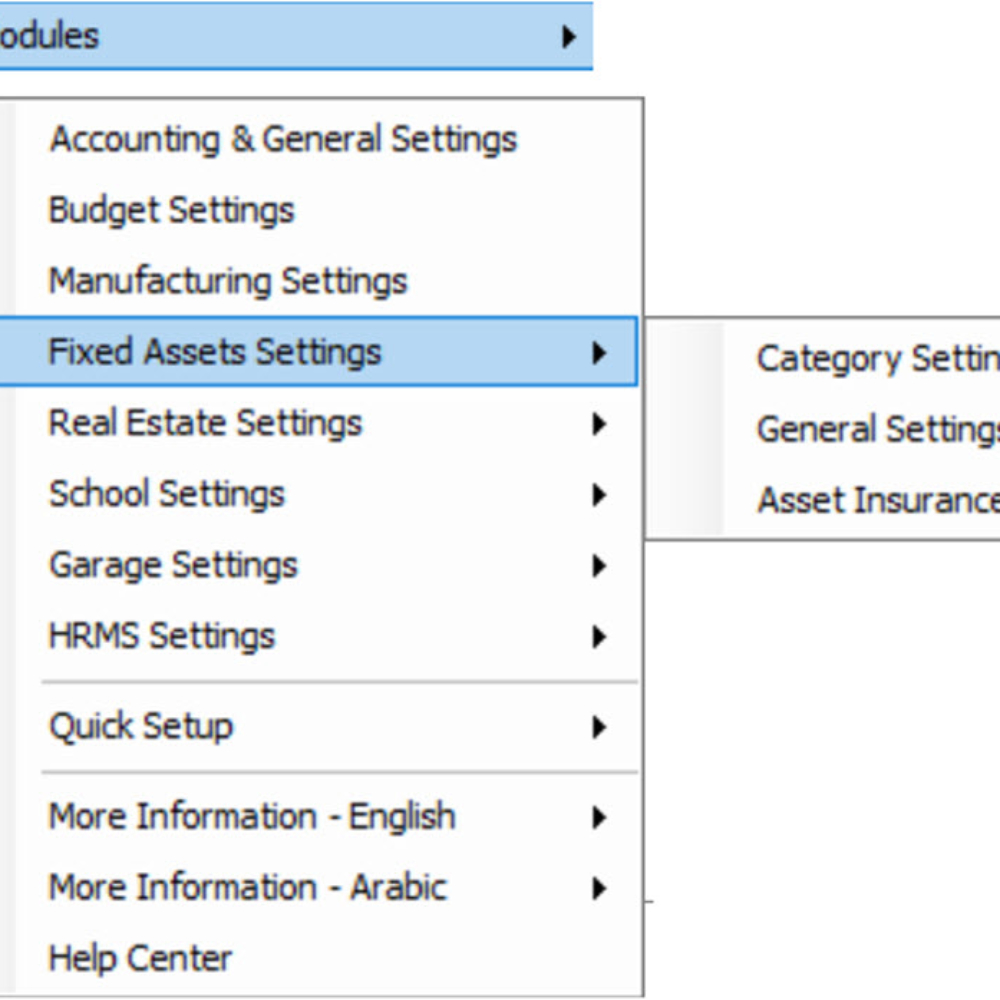Expand the Real Estate Settings submenu arrow
This screenshot has width=1000, height=1000.
598,423
